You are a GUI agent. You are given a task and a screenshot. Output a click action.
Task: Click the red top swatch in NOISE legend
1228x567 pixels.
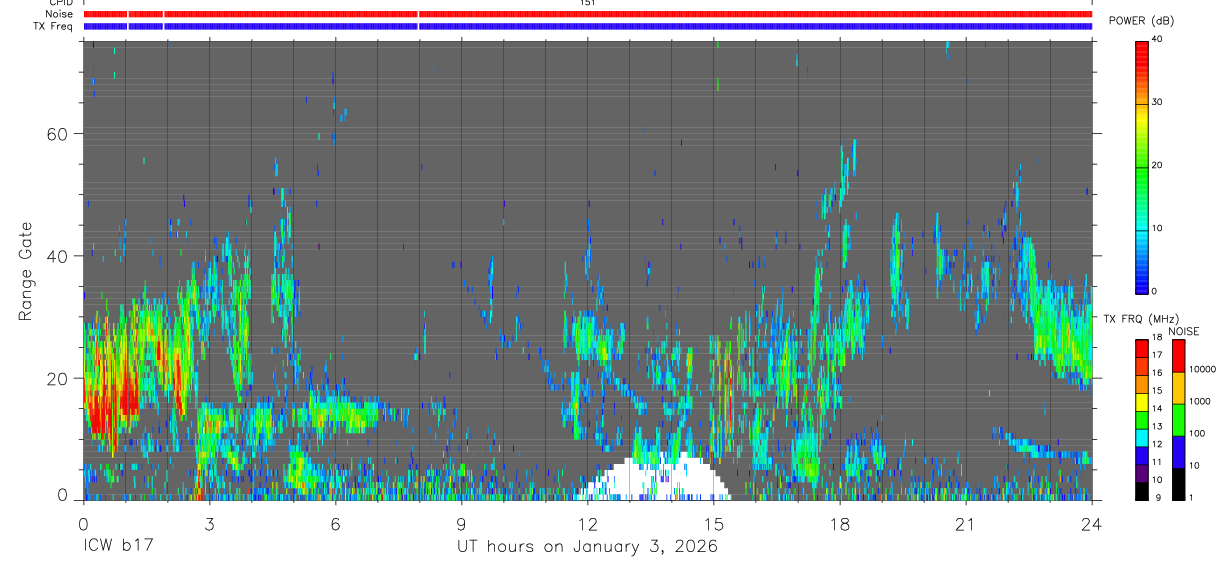(1178, 356)
